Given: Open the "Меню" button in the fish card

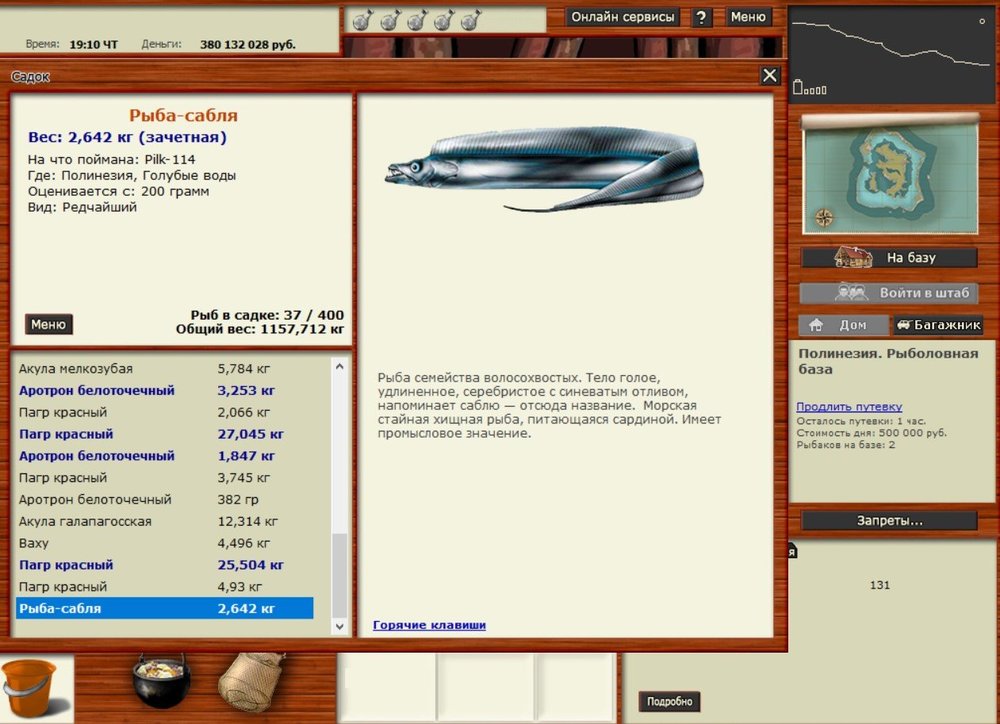Looking at the screenshot, I should tap(48, 324).
